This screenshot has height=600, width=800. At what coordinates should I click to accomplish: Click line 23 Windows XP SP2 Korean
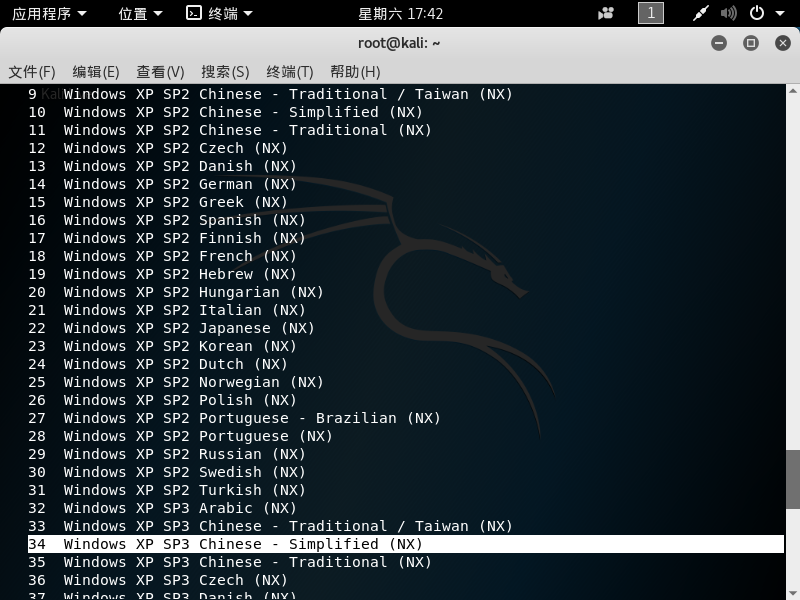tap(162, 346)
